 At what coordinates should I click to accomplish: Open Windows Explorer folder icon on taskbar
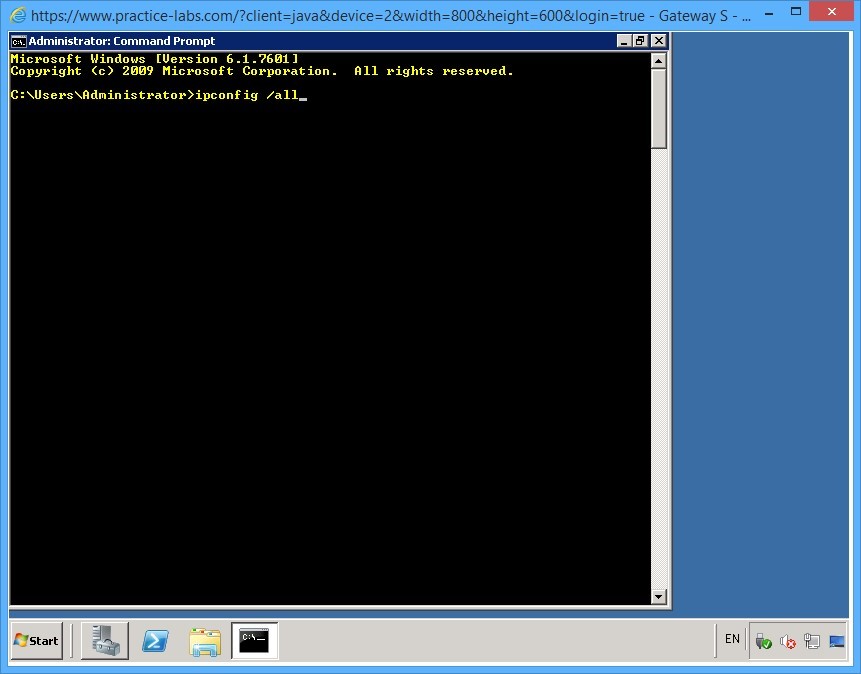point(205,641)
